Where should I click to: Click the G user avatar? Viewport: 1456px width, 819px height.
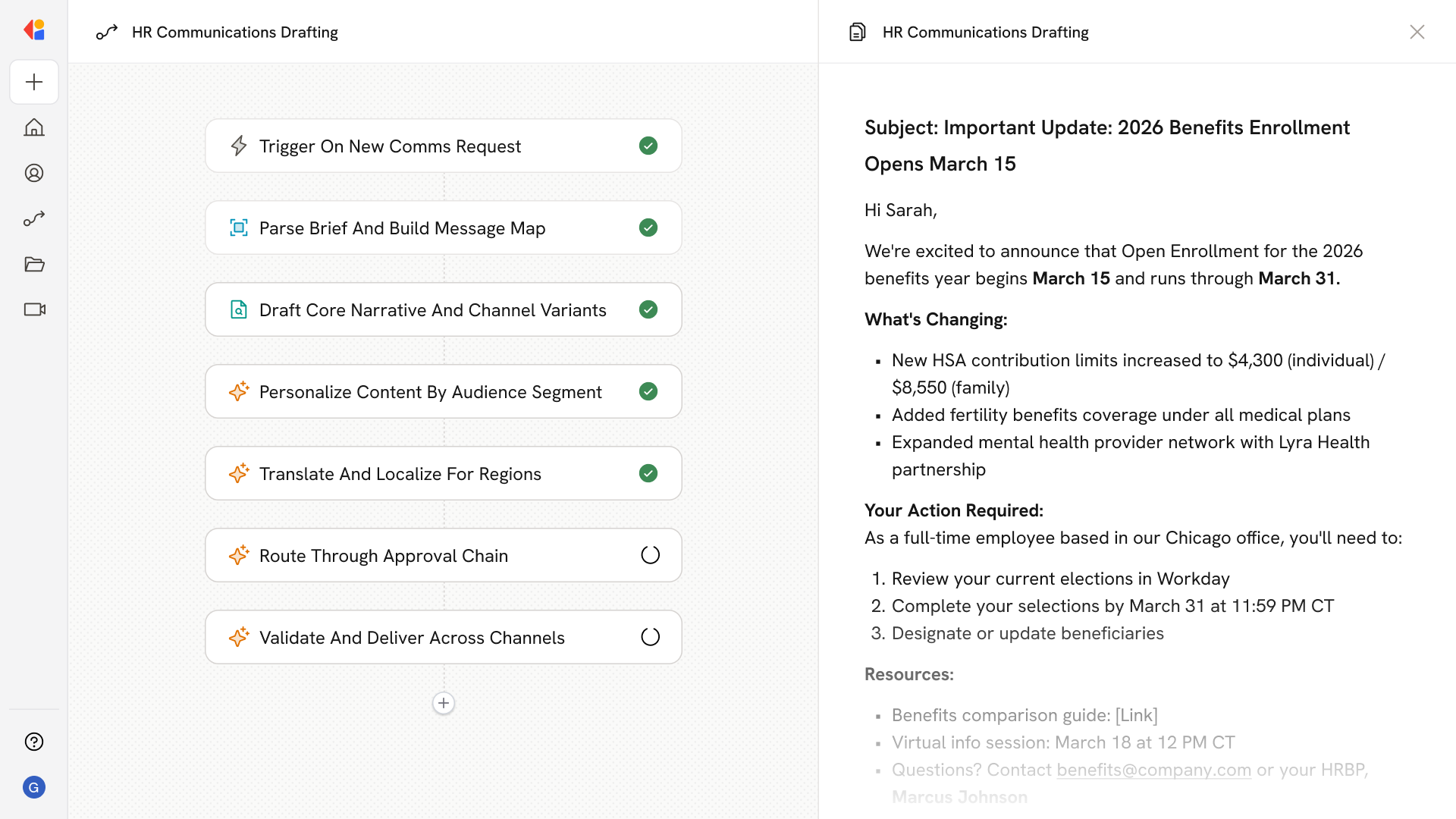(34, 787)
